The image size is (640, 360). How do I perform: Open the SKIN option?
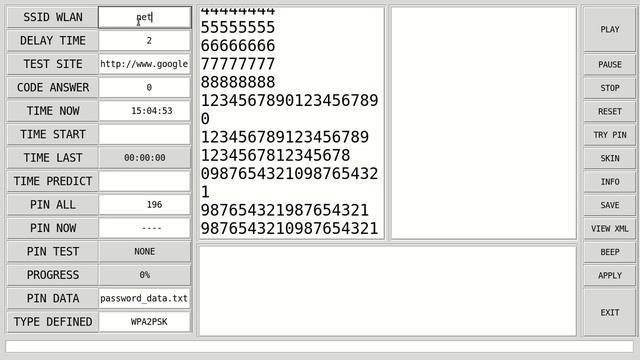[609, 158]
